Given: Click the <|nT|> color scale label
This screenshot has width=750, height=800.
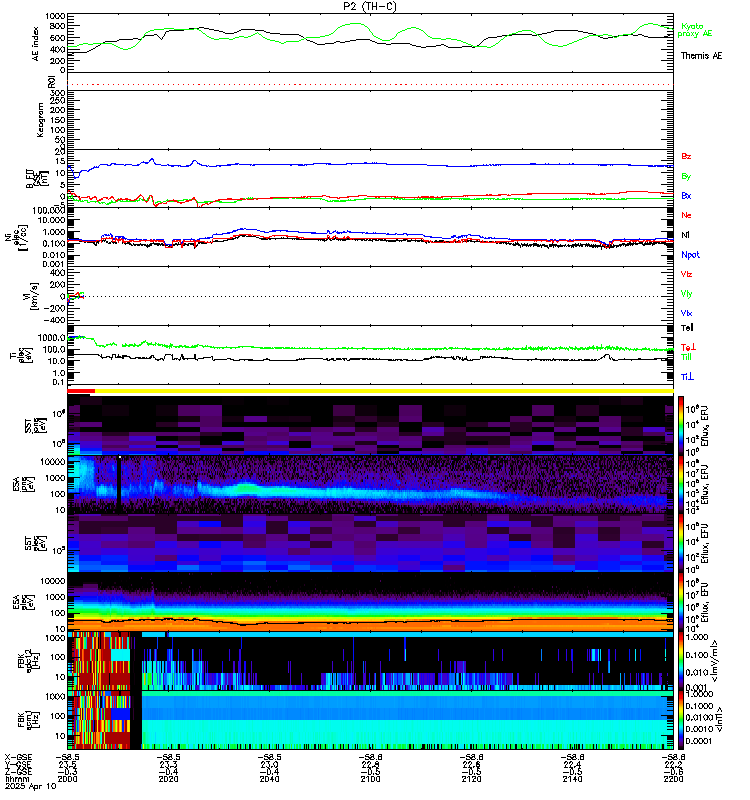Looking at the screenshot, I should click(719, 719).
